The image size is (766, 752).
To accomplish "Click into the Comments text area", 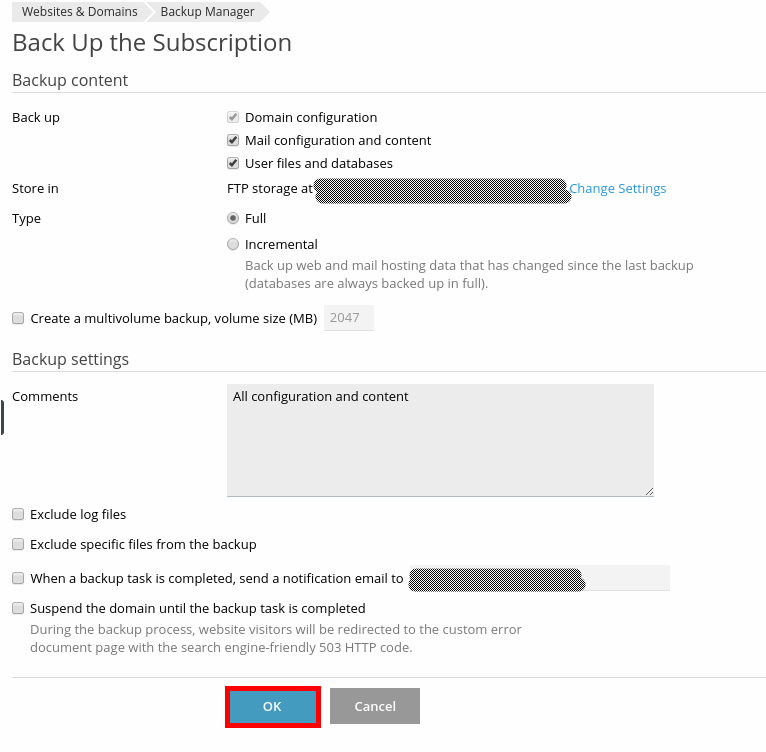I will (440, 440).
